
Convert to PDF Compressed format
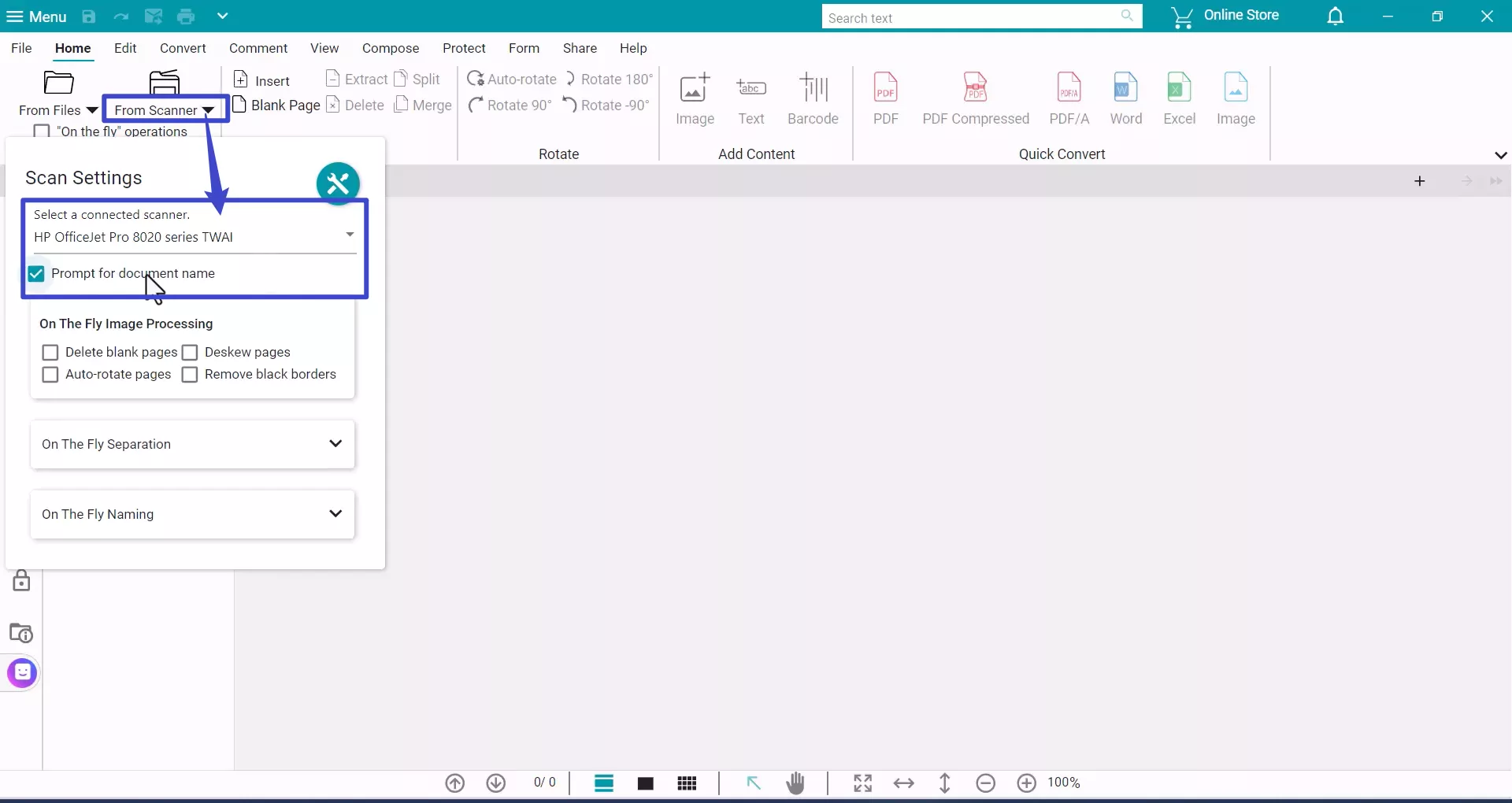click(976, 98)
